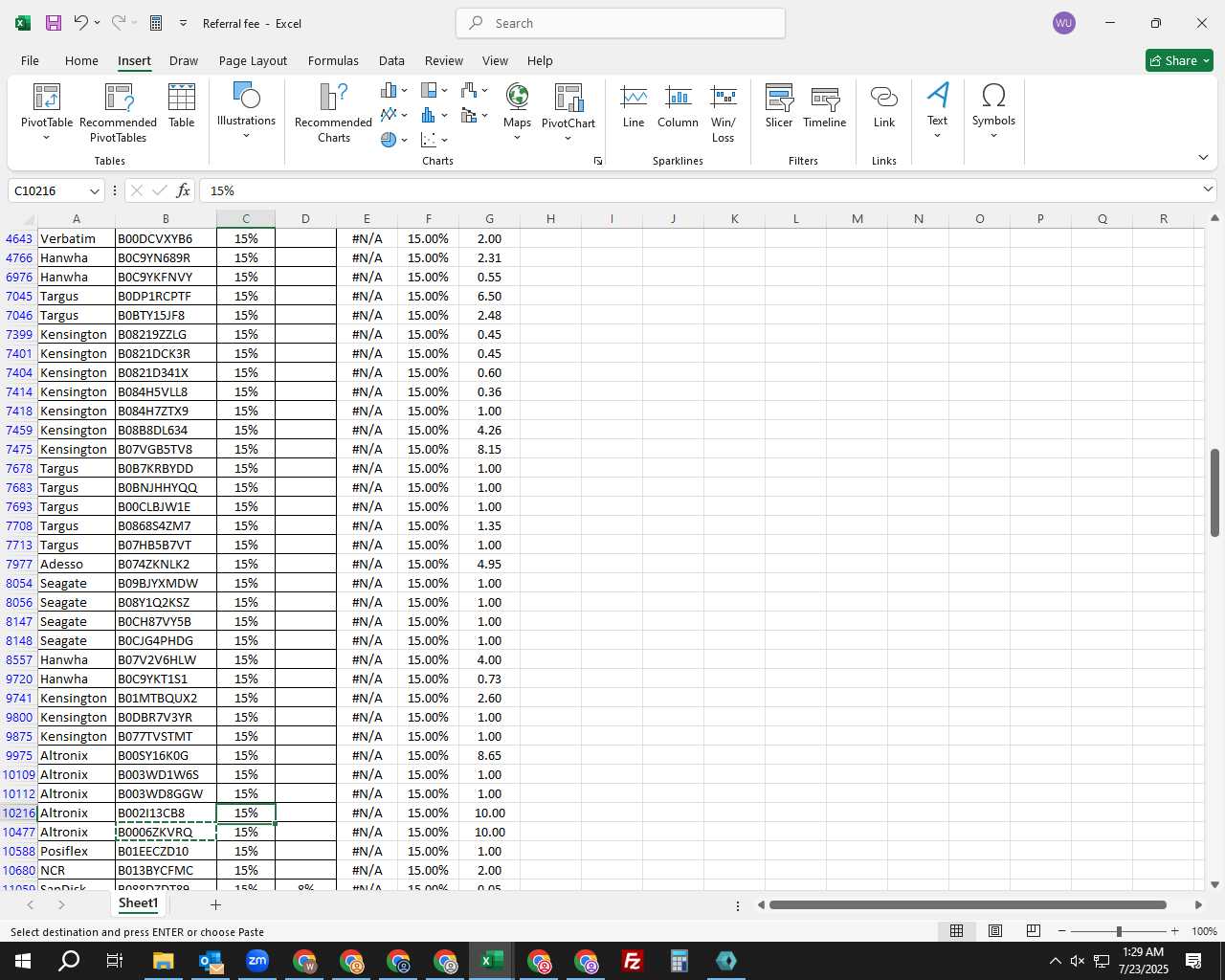This screenshot has width=1225, height=980.
Task: Show hidden system tray icons
Action: coord(1055,961)
